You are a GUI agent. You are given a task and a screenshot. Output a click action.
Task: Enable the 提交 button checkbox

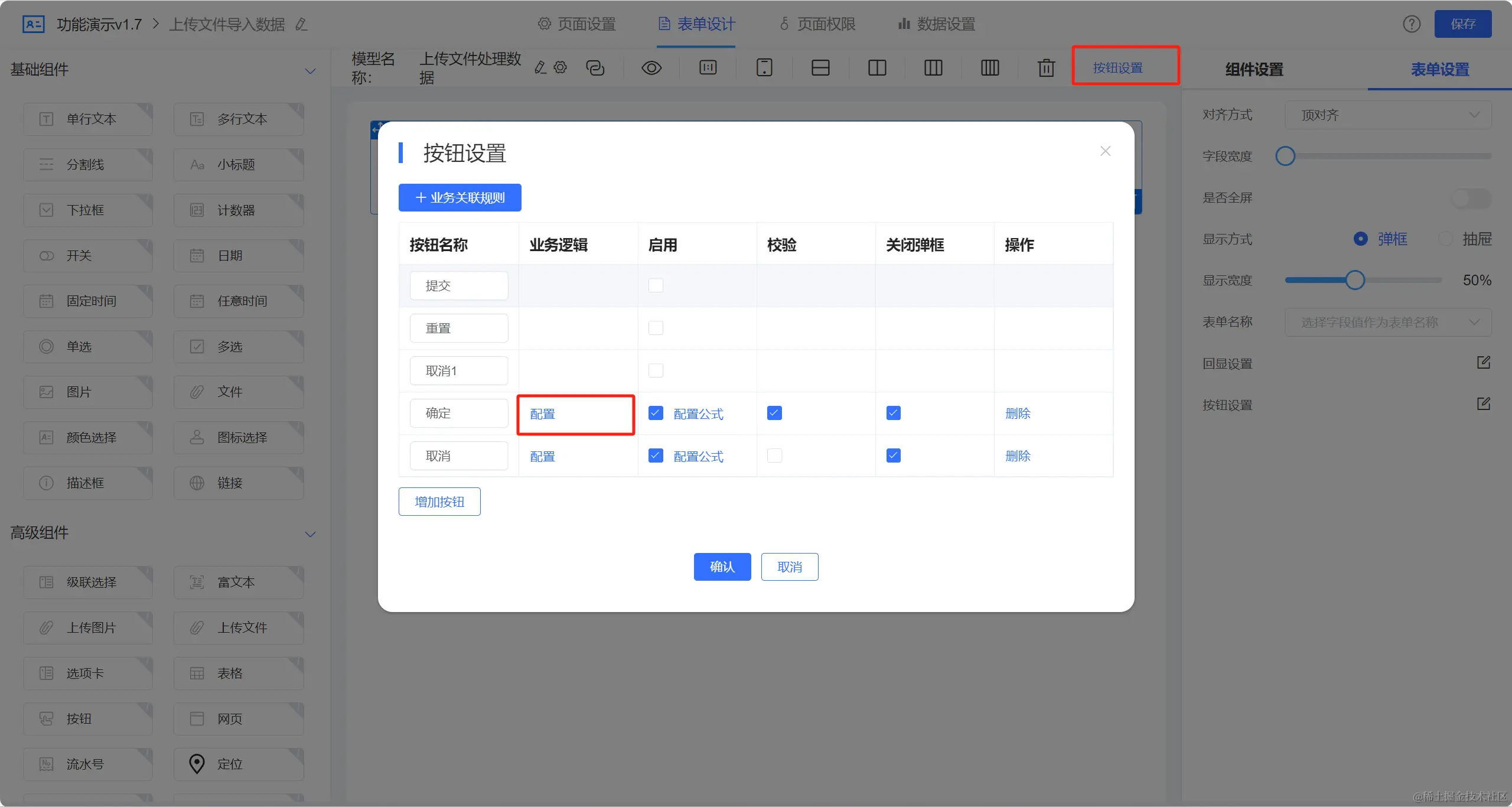(x=656, y=285)
